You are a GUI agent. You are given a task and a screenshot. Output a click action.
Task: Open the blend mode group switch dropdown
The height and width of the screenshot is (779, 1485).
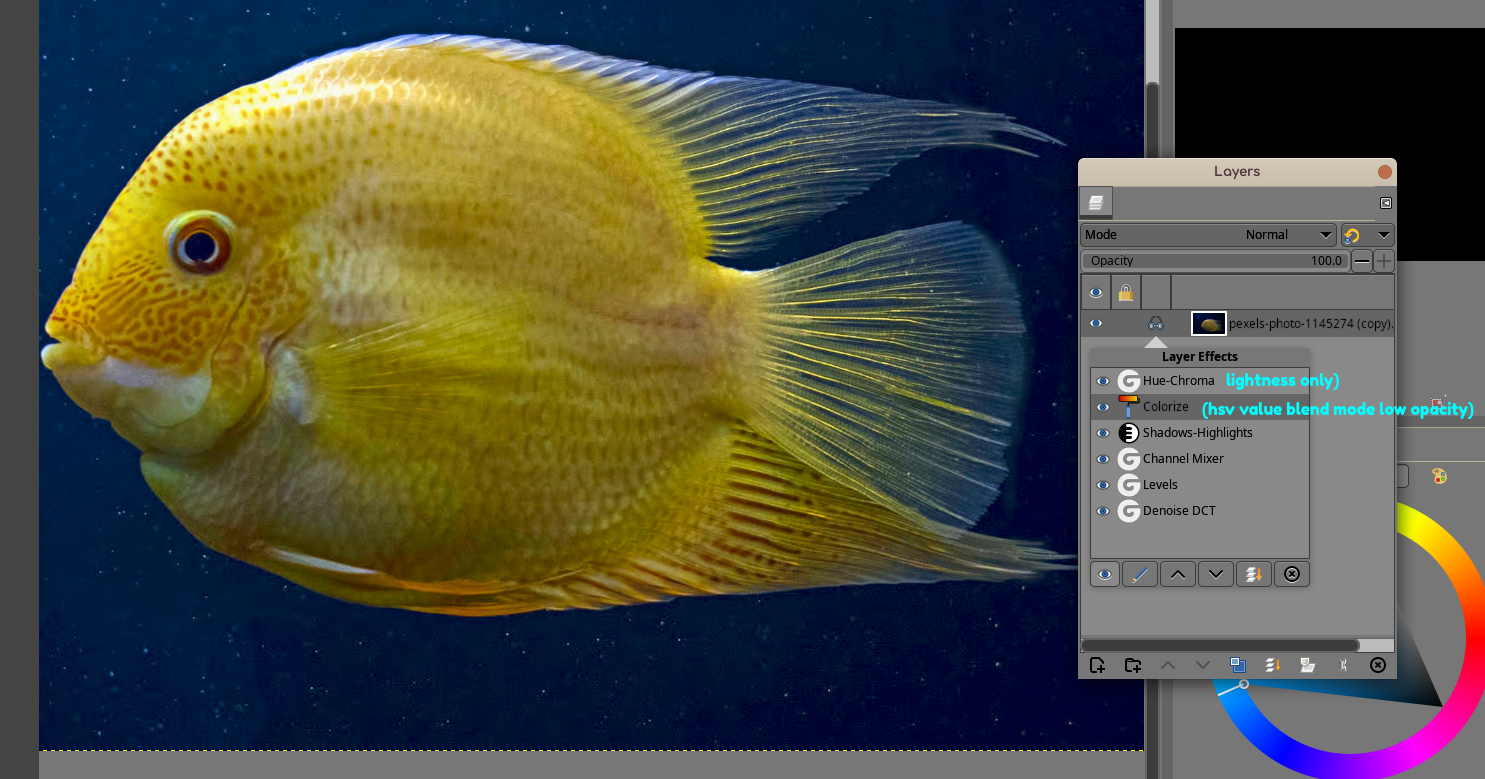pos(1368,235)
